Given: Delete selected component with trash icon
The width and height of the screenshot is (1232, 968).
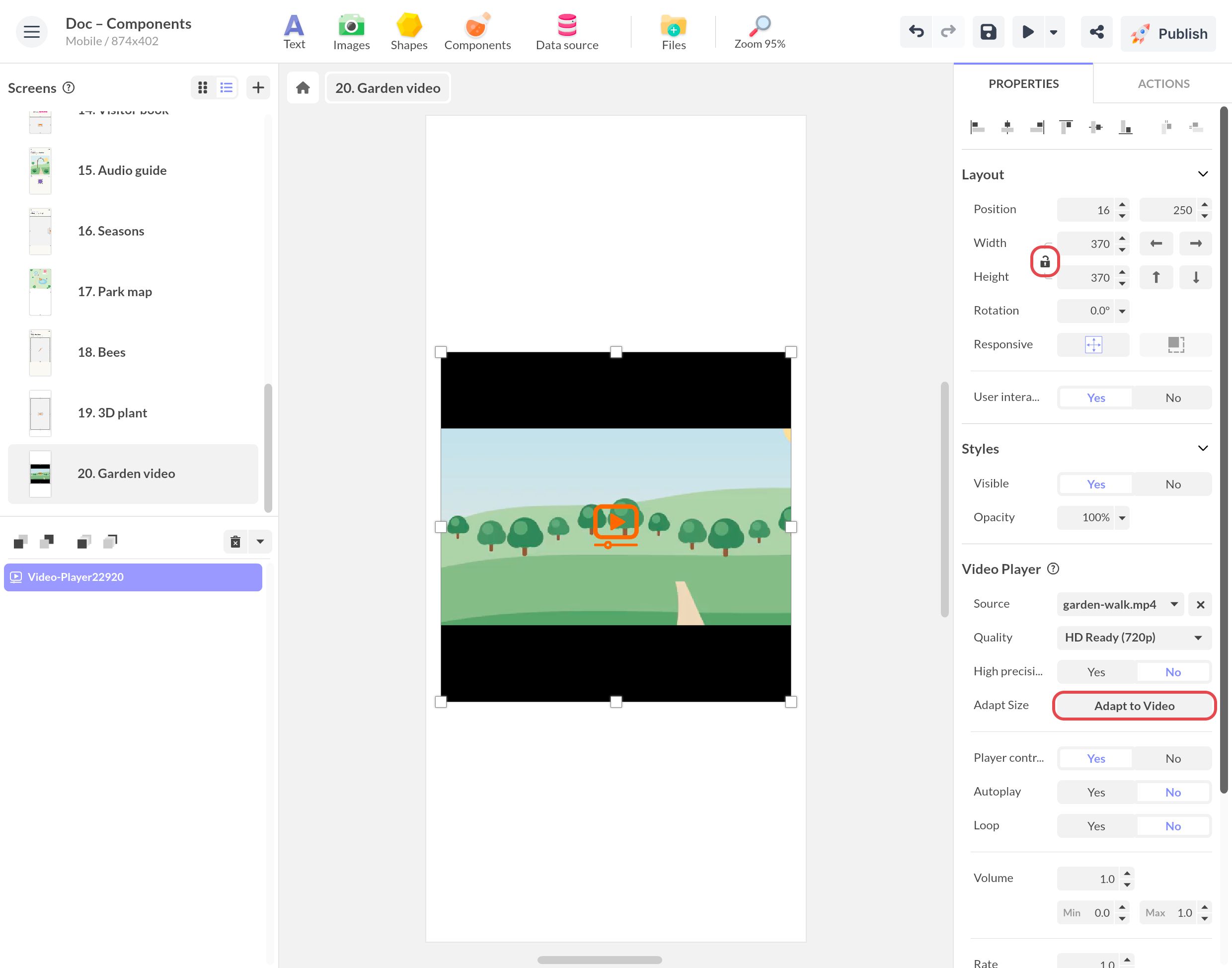Looking at the screenshot, I should point(235,542).
